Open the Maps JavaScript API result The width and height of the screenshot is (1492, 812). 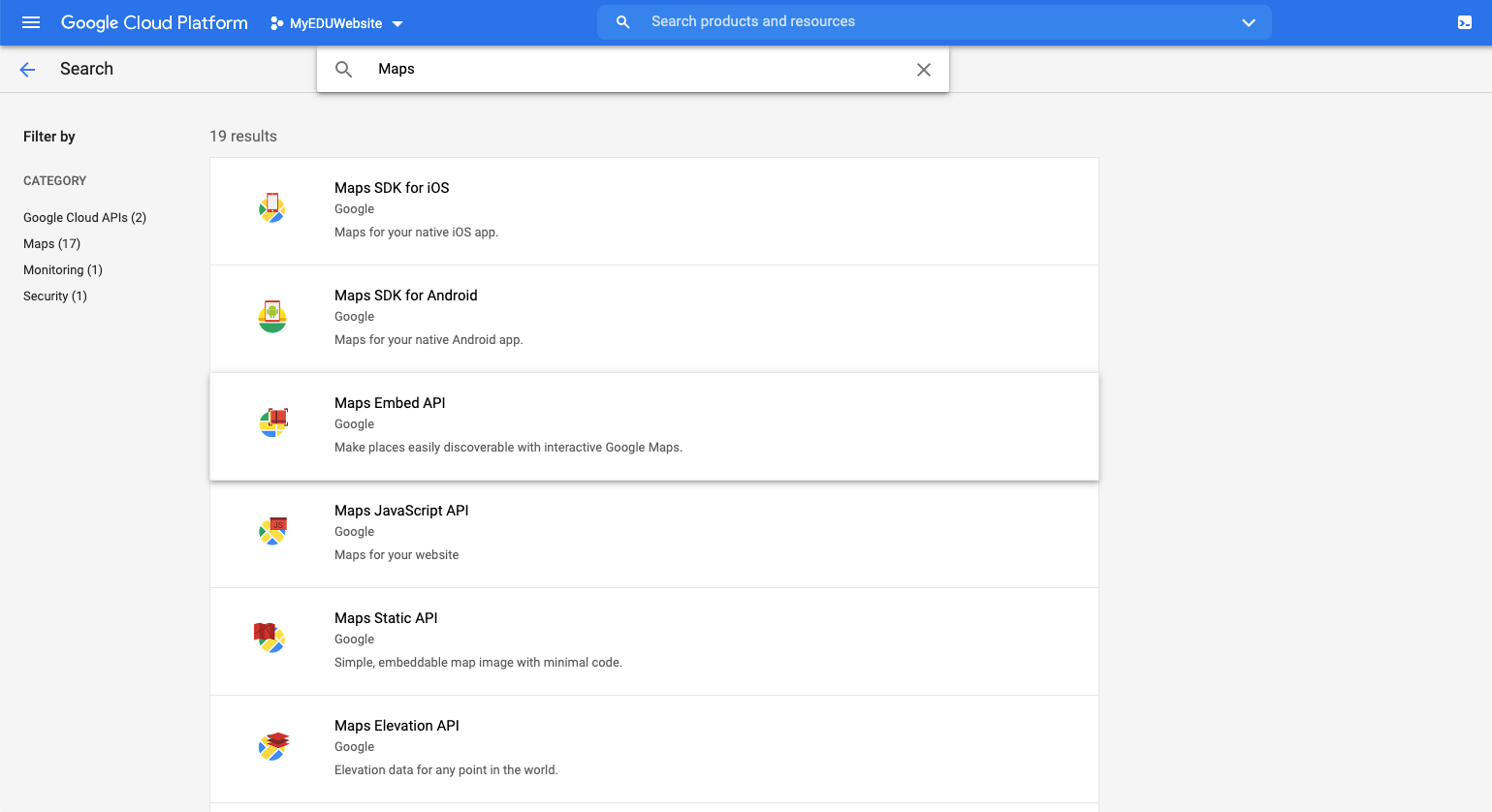coord(654,534)
